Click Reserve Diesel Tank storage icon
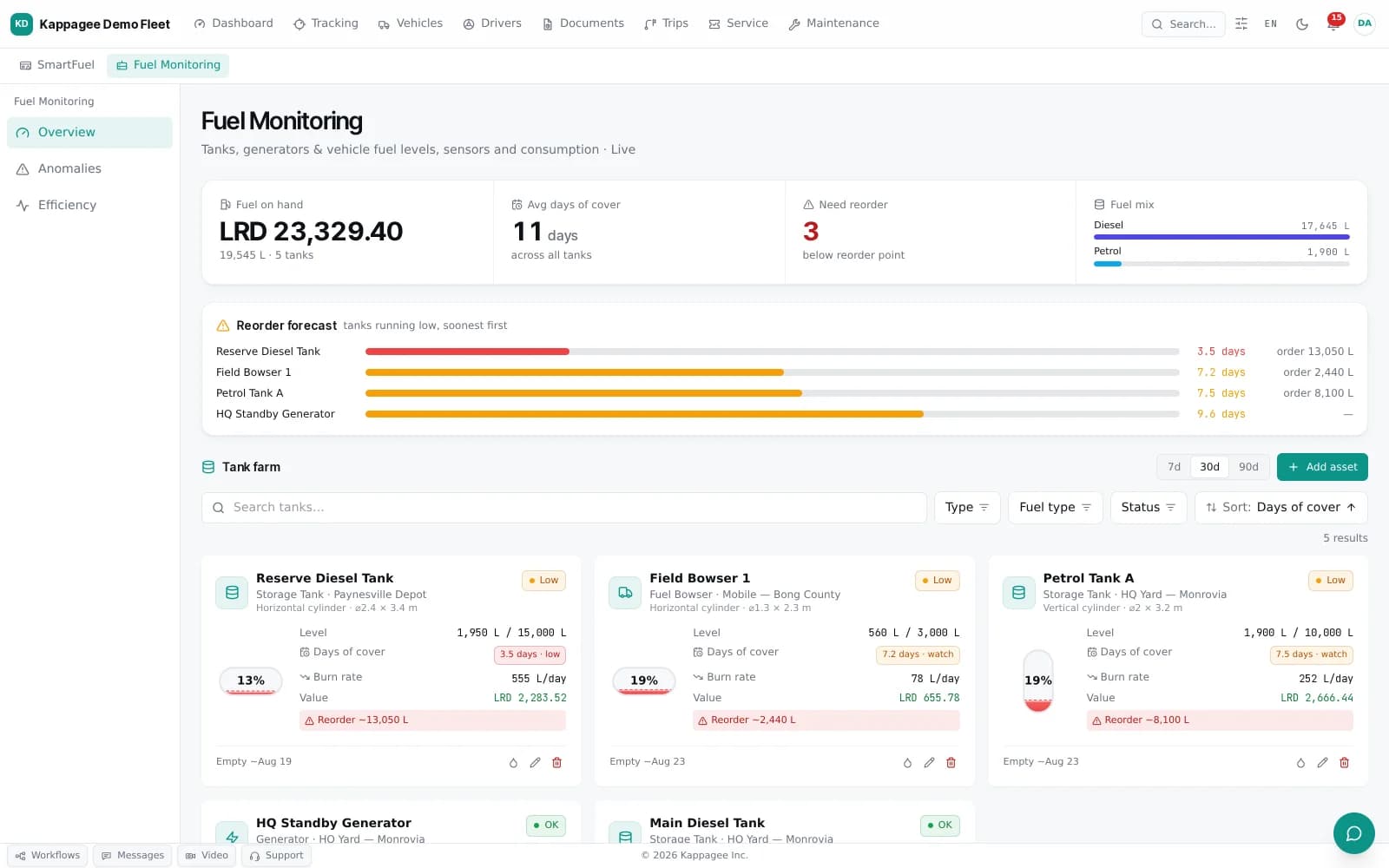Image resolution: width=1389 pixels, height=868 pixels. pos(232,593)
